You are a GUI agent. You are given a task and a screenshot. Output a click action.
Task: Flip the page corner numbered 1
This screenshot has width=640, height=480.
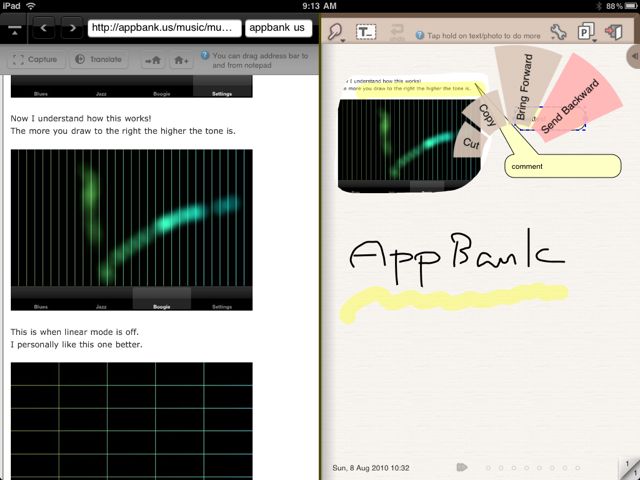tap(629, 468)
